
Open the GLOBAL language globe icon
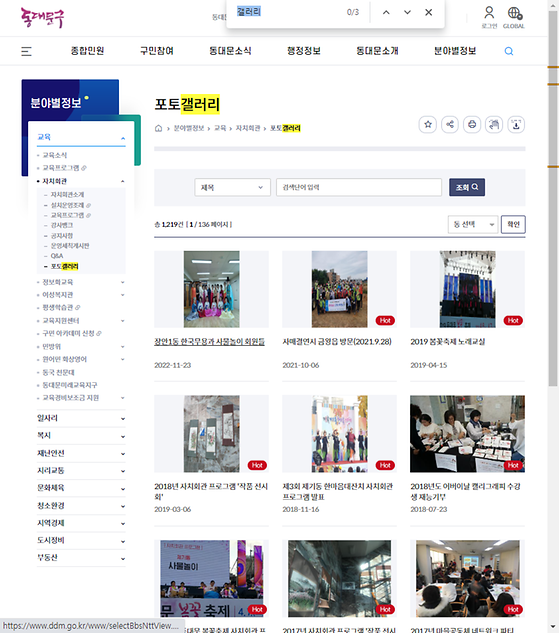[x=514, y=17]
